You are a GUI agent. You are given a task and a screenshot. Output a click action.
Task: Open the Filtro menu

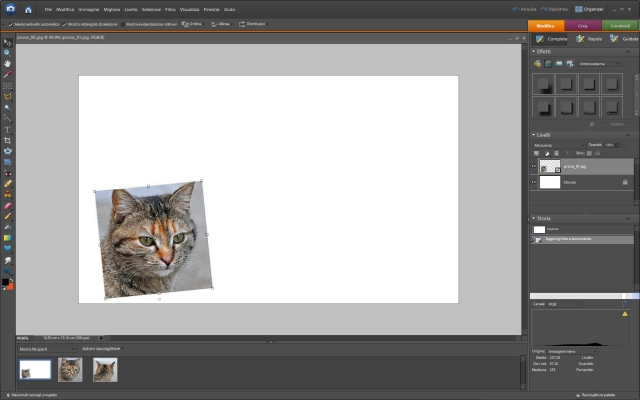tap(171, 9)
